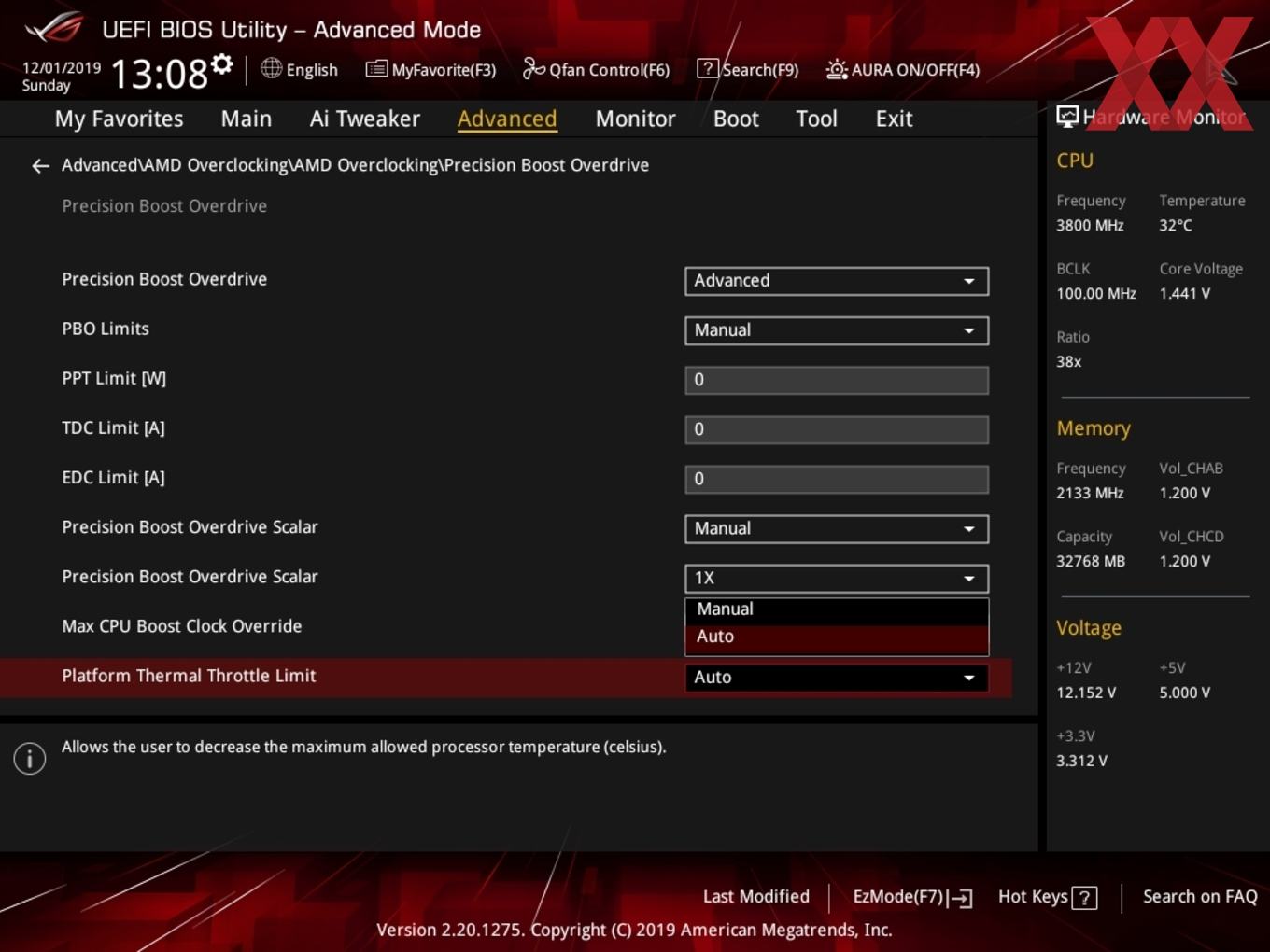This screenshot has width=1270, height=952.
Task: Open Platform Thermal Throttle Limit dropdown
Action: [837, 678]
